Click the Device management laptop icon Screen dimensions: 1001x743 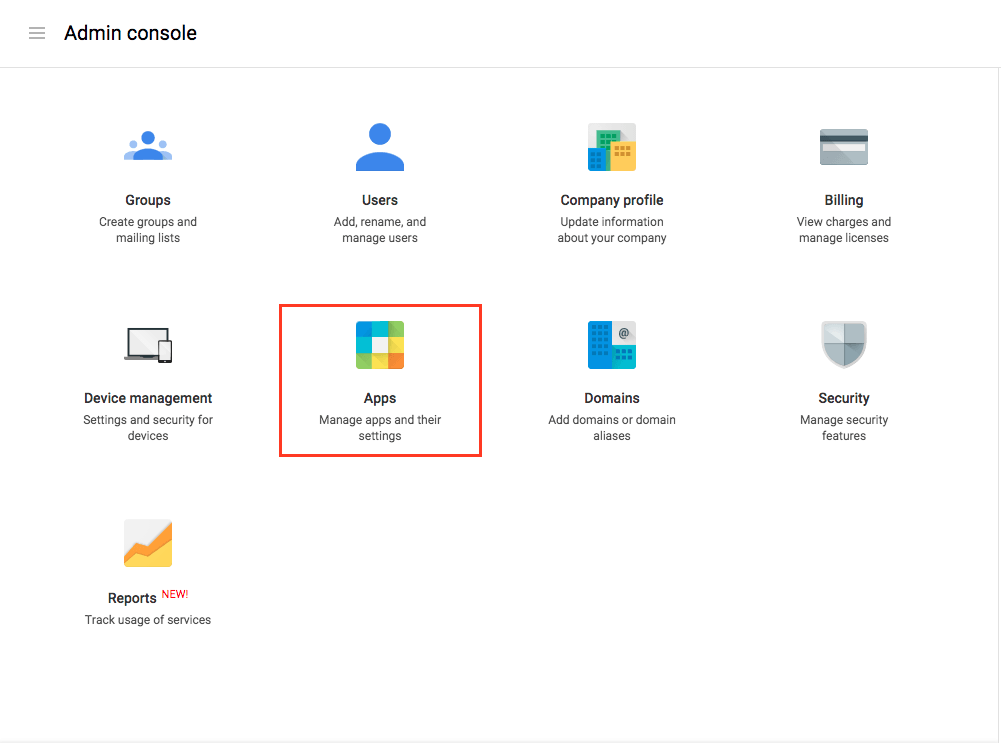click(x=148, y=344)
